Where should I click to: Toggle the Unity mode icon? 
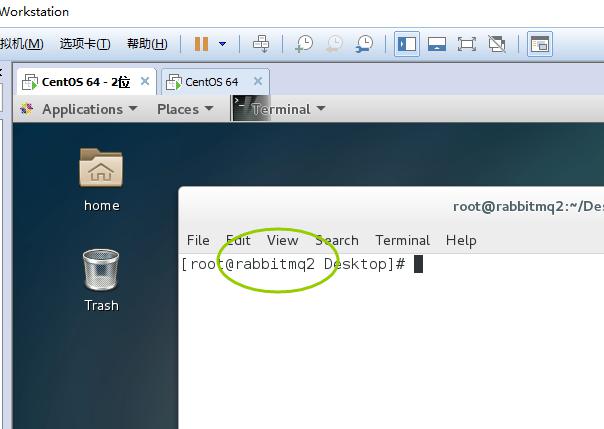(x=497, y=44)
